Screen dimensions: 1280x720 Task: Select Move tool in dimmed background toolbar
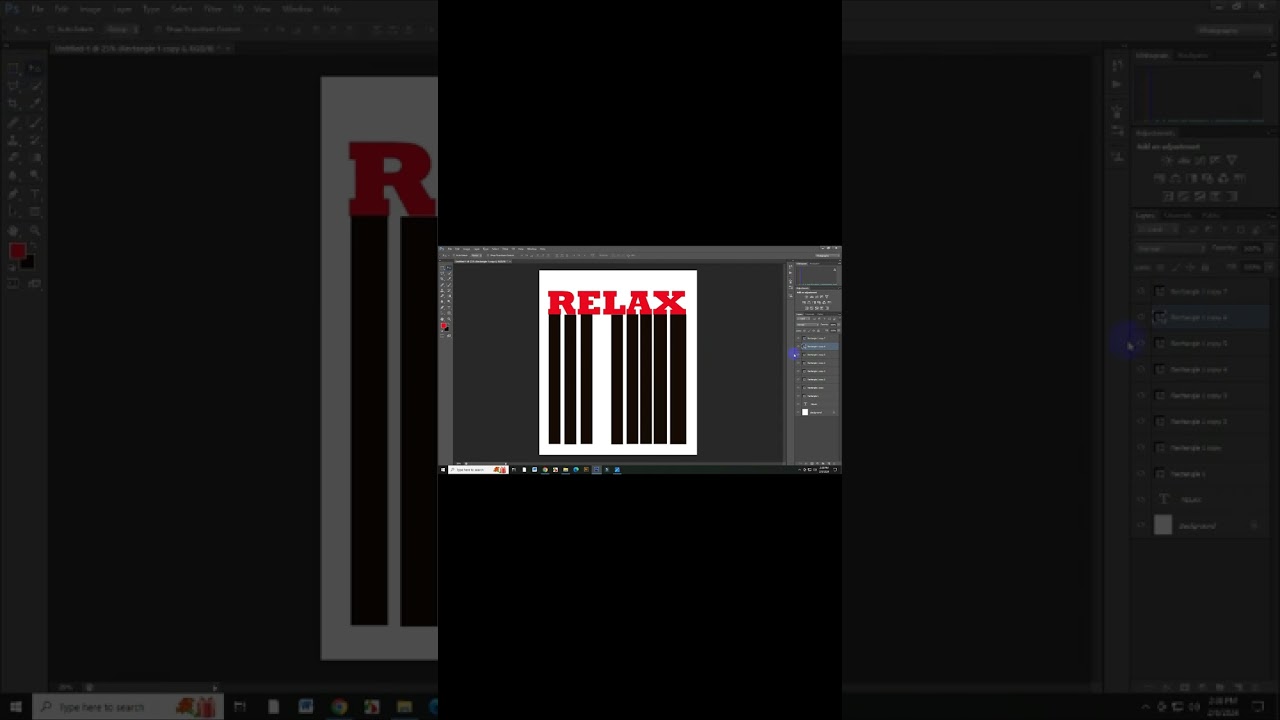[x=35, y=68]
